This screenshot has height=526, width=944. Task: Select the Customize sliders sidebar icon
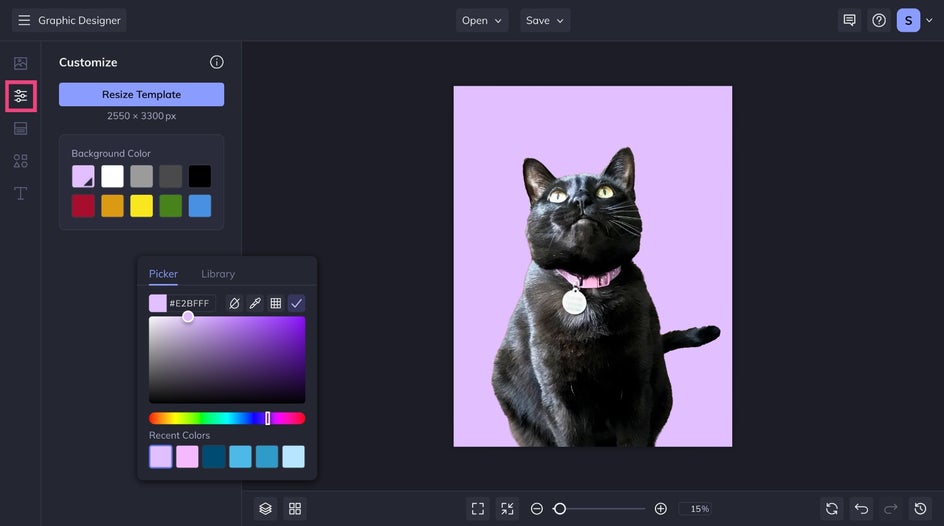tap(20, 96)
